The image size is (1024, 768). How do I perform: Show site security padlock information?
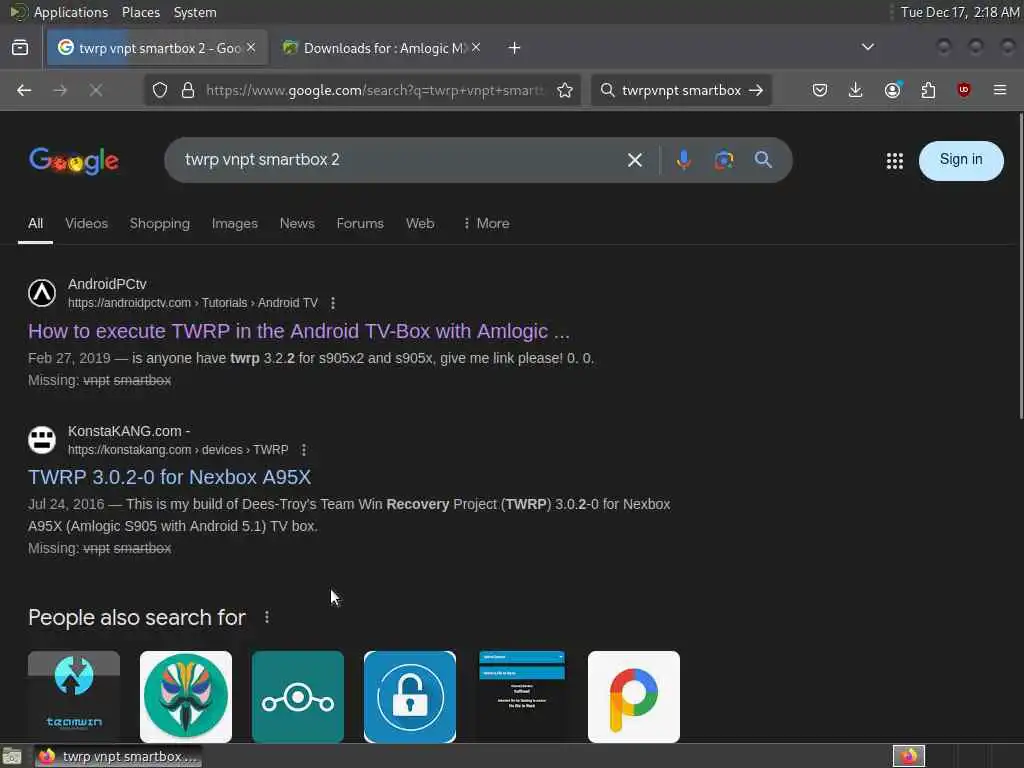(188, 90)
